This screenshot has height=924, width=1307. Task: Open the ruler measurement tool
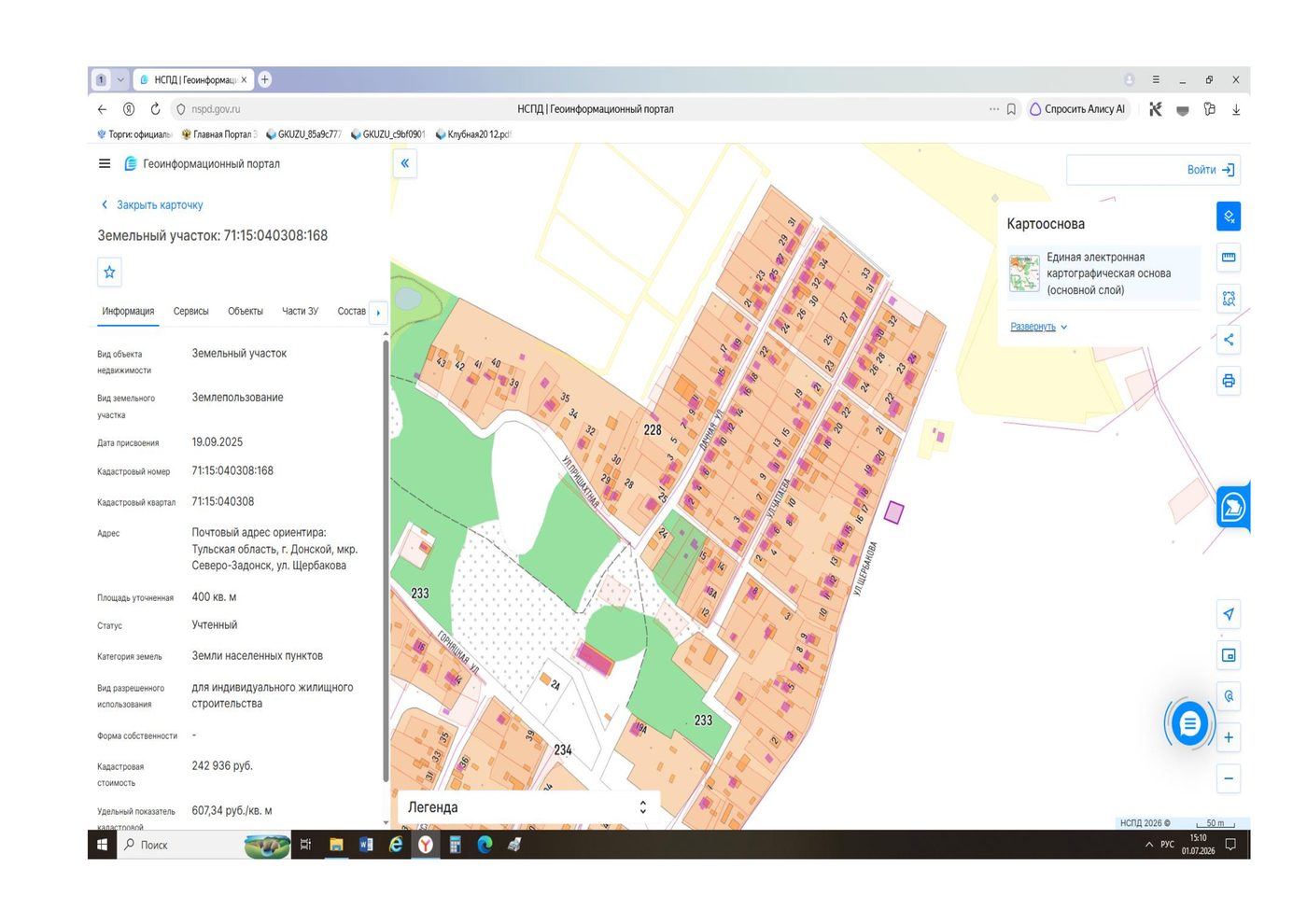coord(1229,258)
